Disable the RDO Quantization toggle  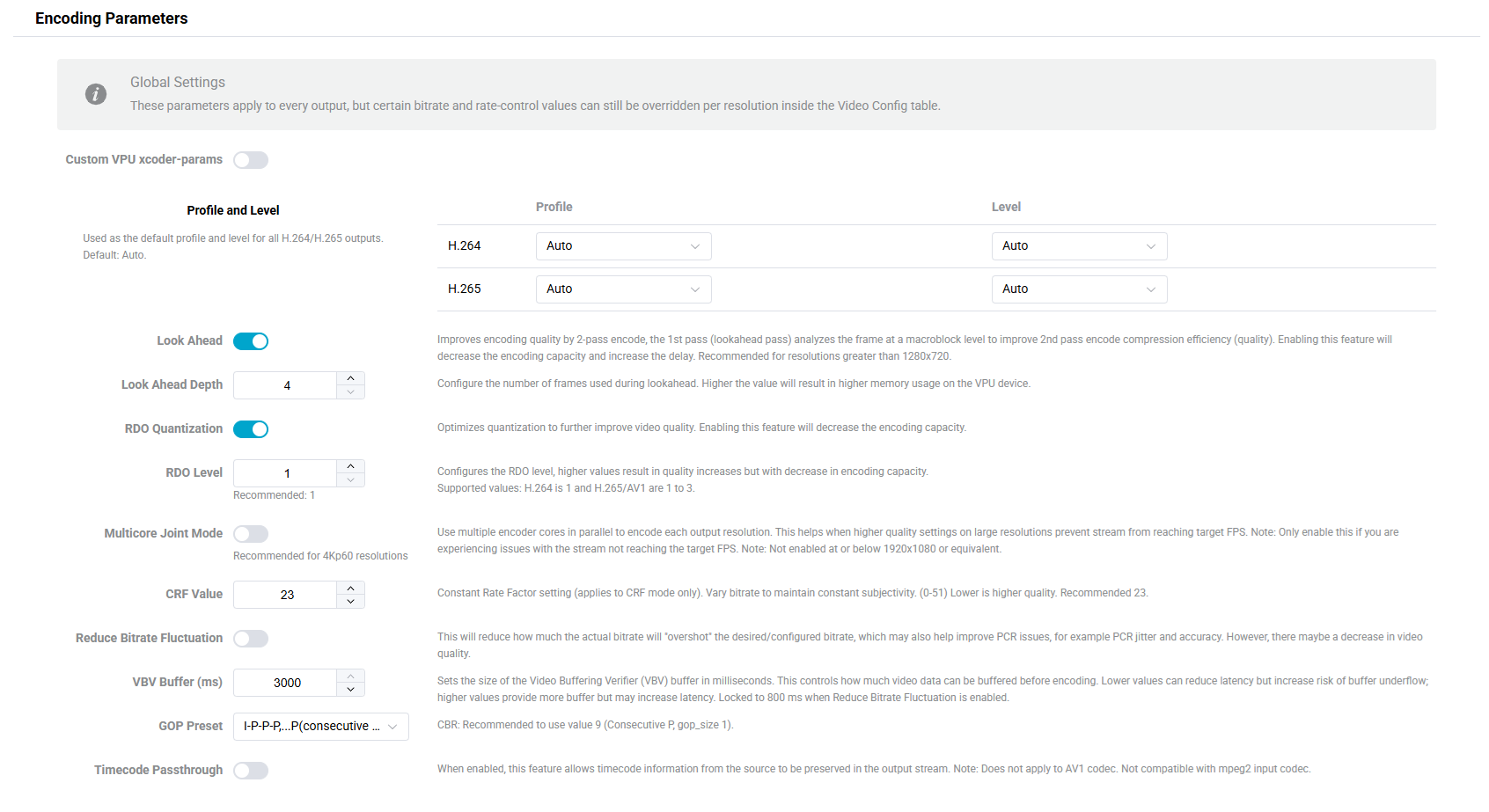(x=251, y=429)
